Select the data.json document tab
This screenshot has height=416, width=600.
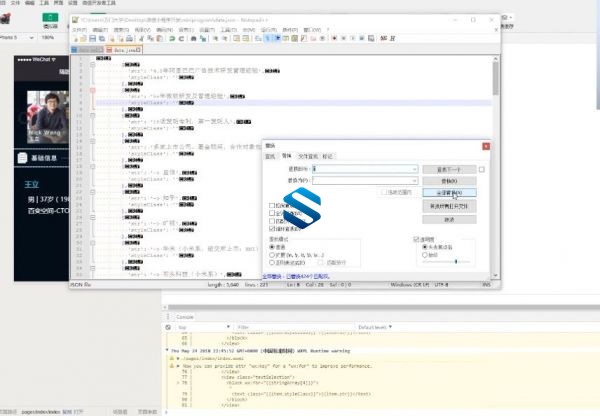click(x=124, y=50)
